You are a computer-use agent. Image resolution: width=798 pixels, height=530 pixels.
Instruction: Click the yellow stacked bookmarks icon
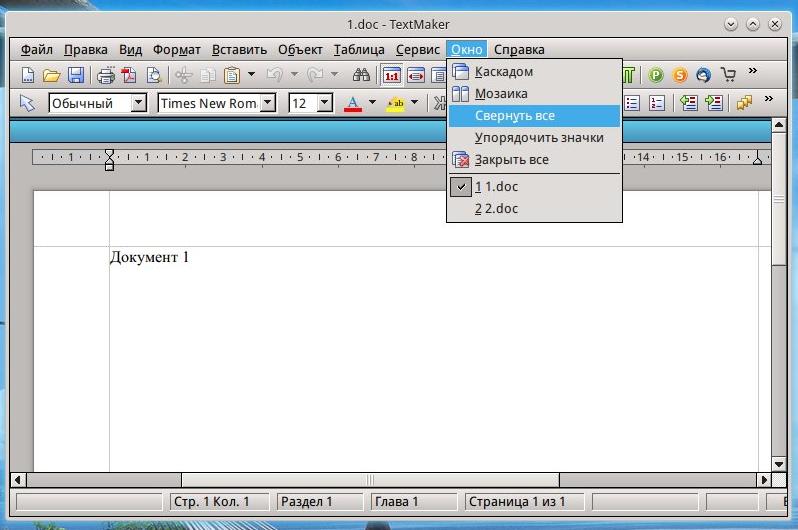pos(744,103)
